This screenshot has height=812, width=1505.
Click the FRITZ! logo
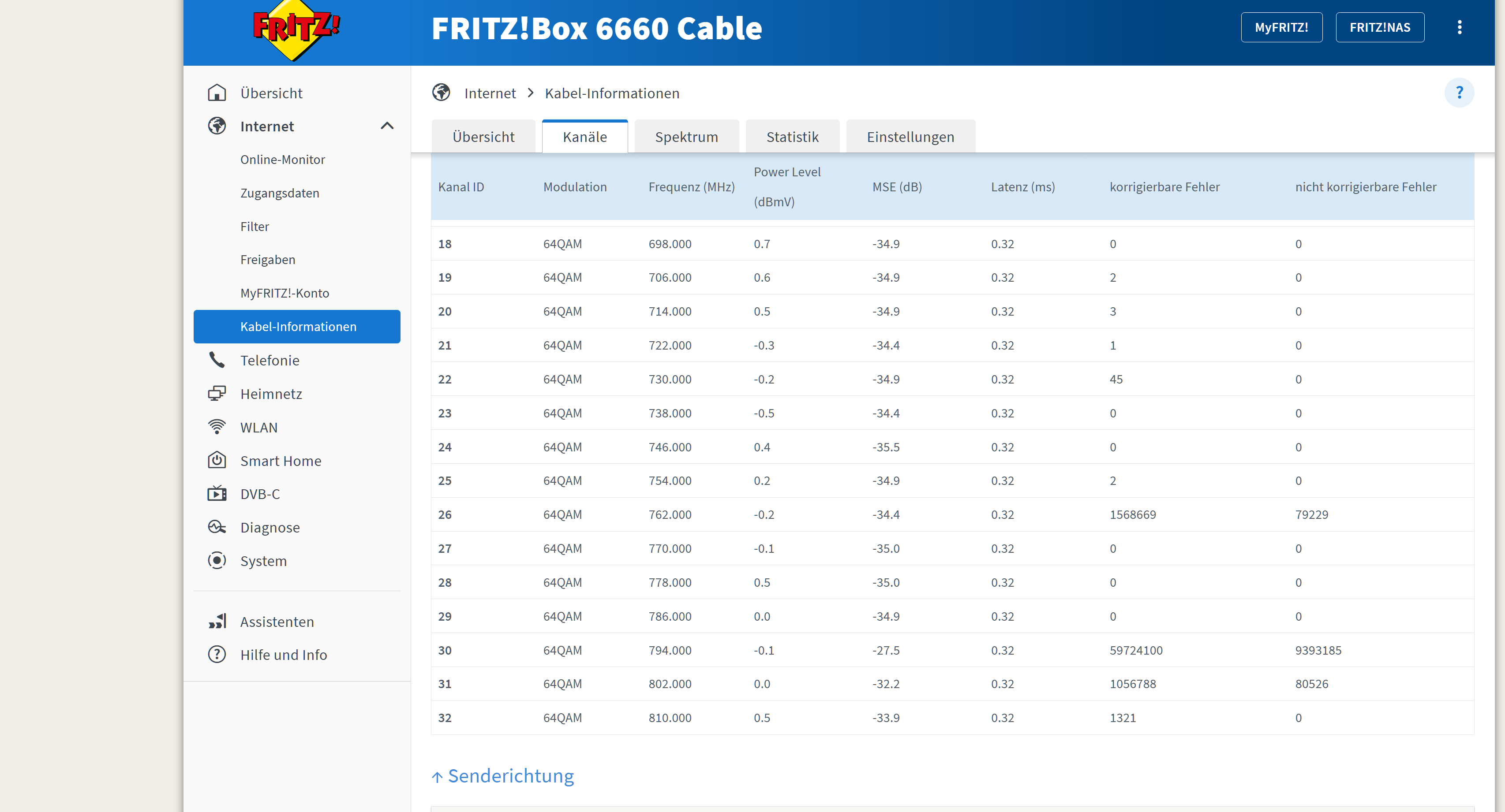[296, 29]
